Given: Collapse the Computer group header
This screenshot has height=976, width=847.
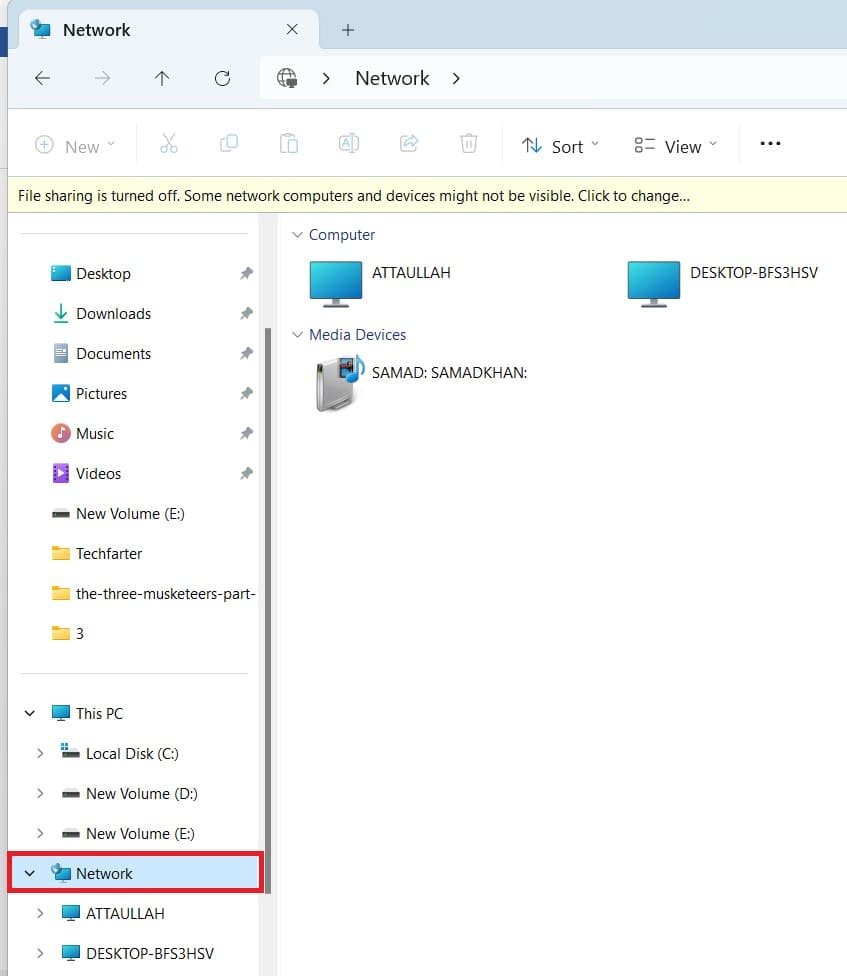Looking at the screenshot, I should coord(296,235).
